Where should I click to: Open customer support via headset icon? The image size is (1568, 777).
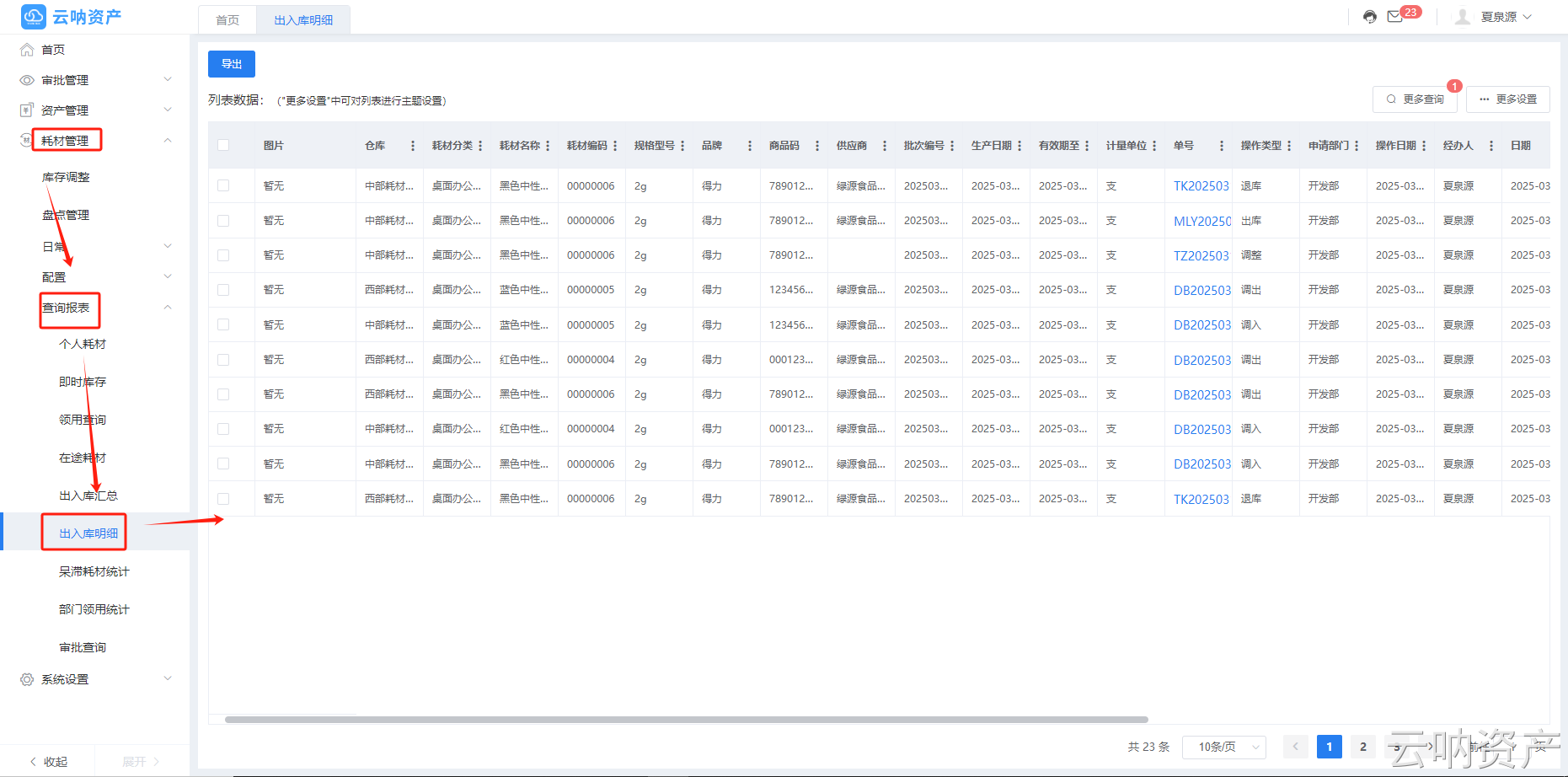click(x=1370, y=17)
